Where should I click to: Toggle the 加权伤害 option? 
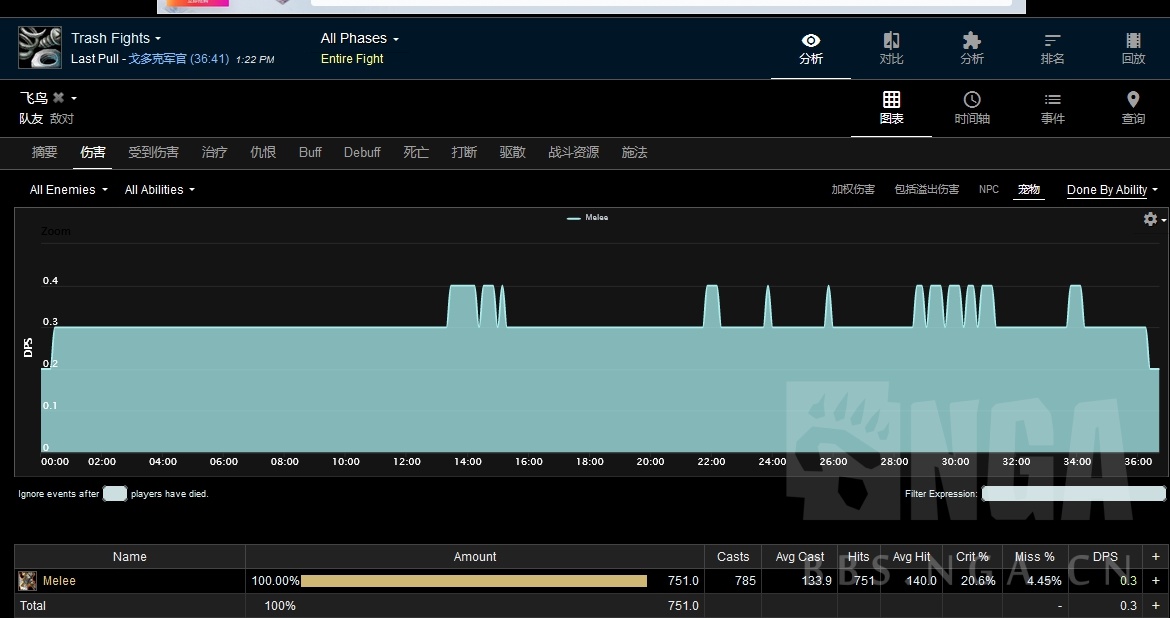[x=852, y=190]
